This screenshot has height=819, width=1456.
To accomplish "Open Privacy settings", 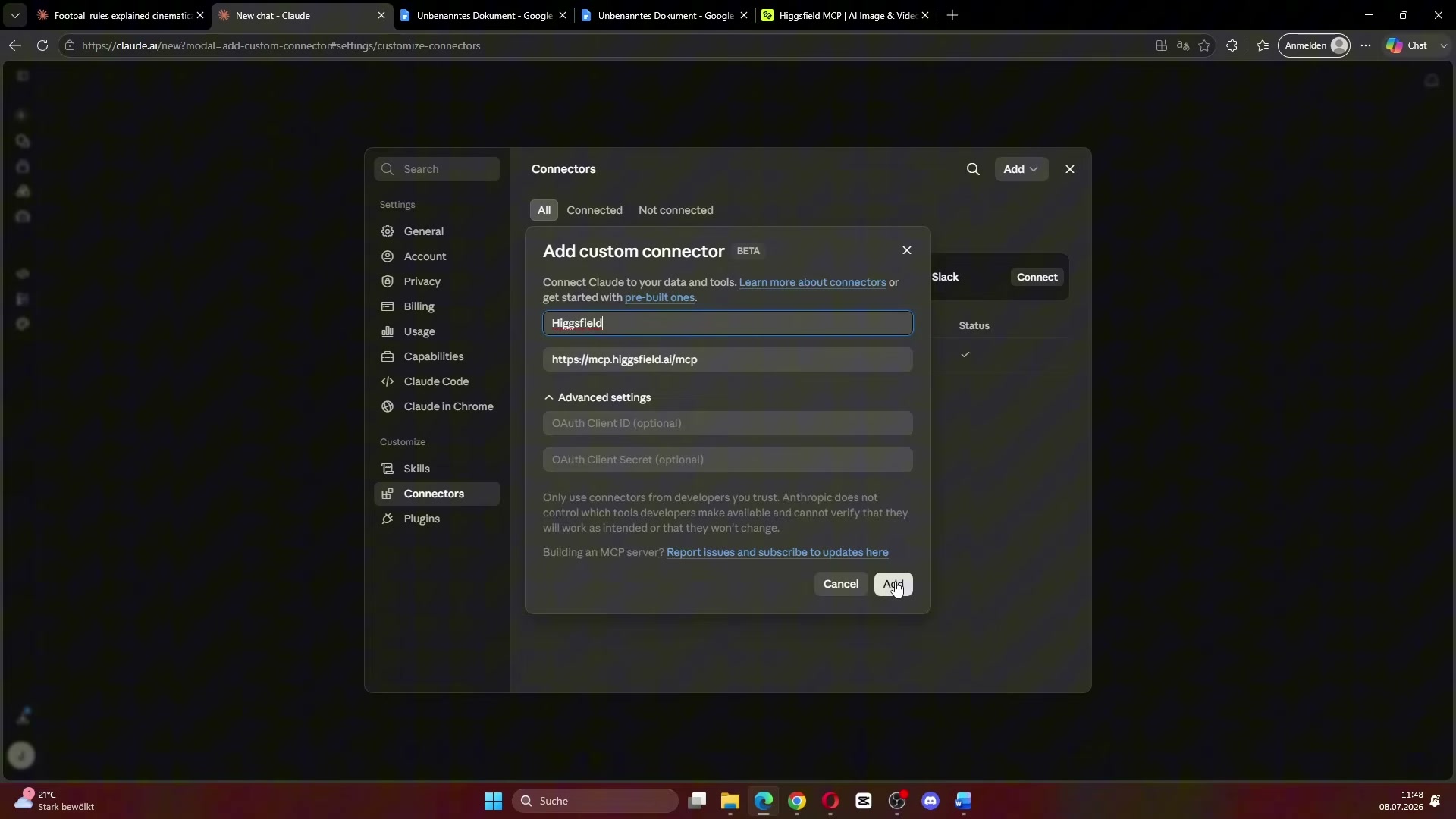I will (x=437, y=281).
